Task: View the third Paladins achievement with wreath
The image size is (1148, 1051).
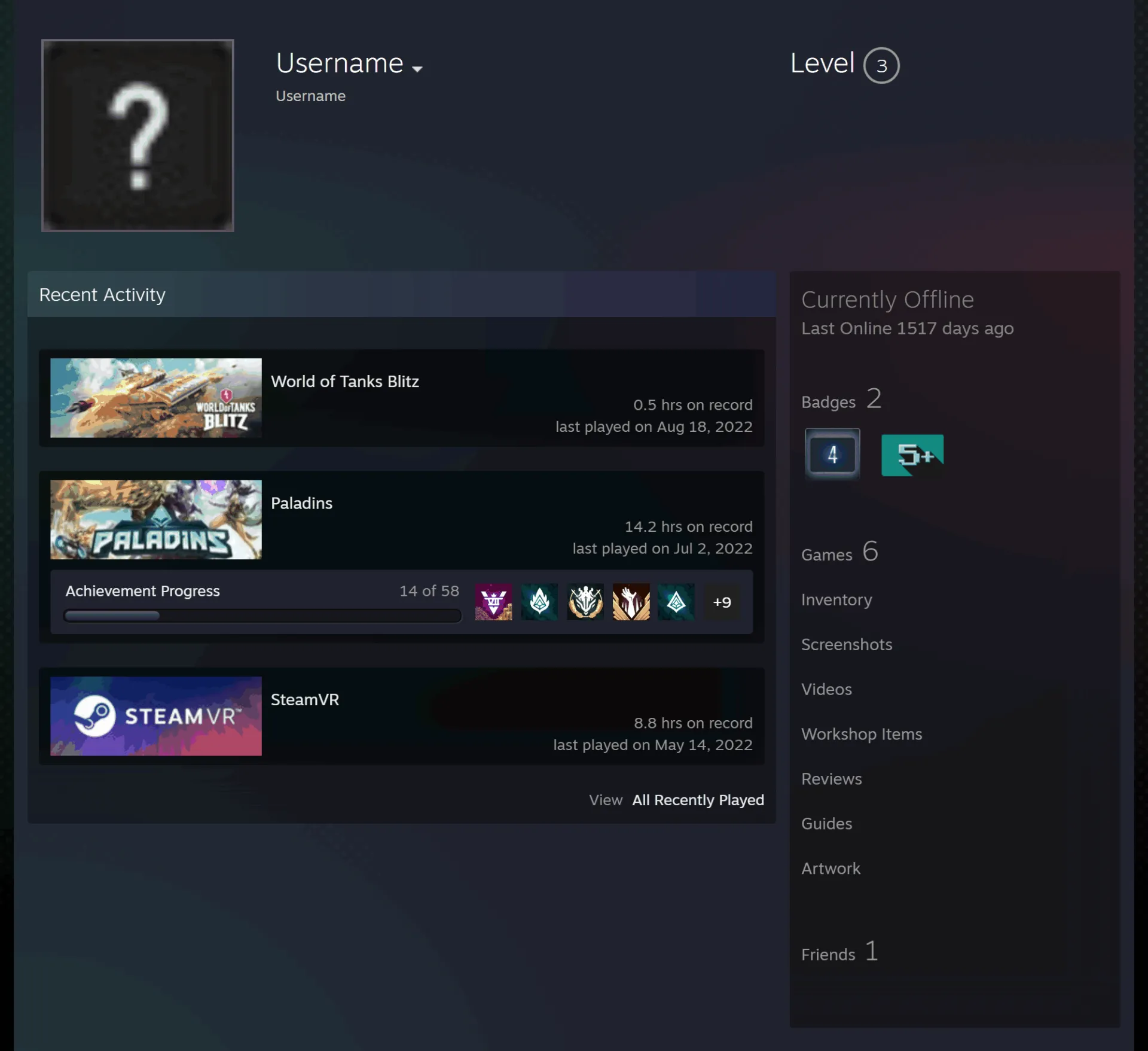Action: (x=585, y=602)
